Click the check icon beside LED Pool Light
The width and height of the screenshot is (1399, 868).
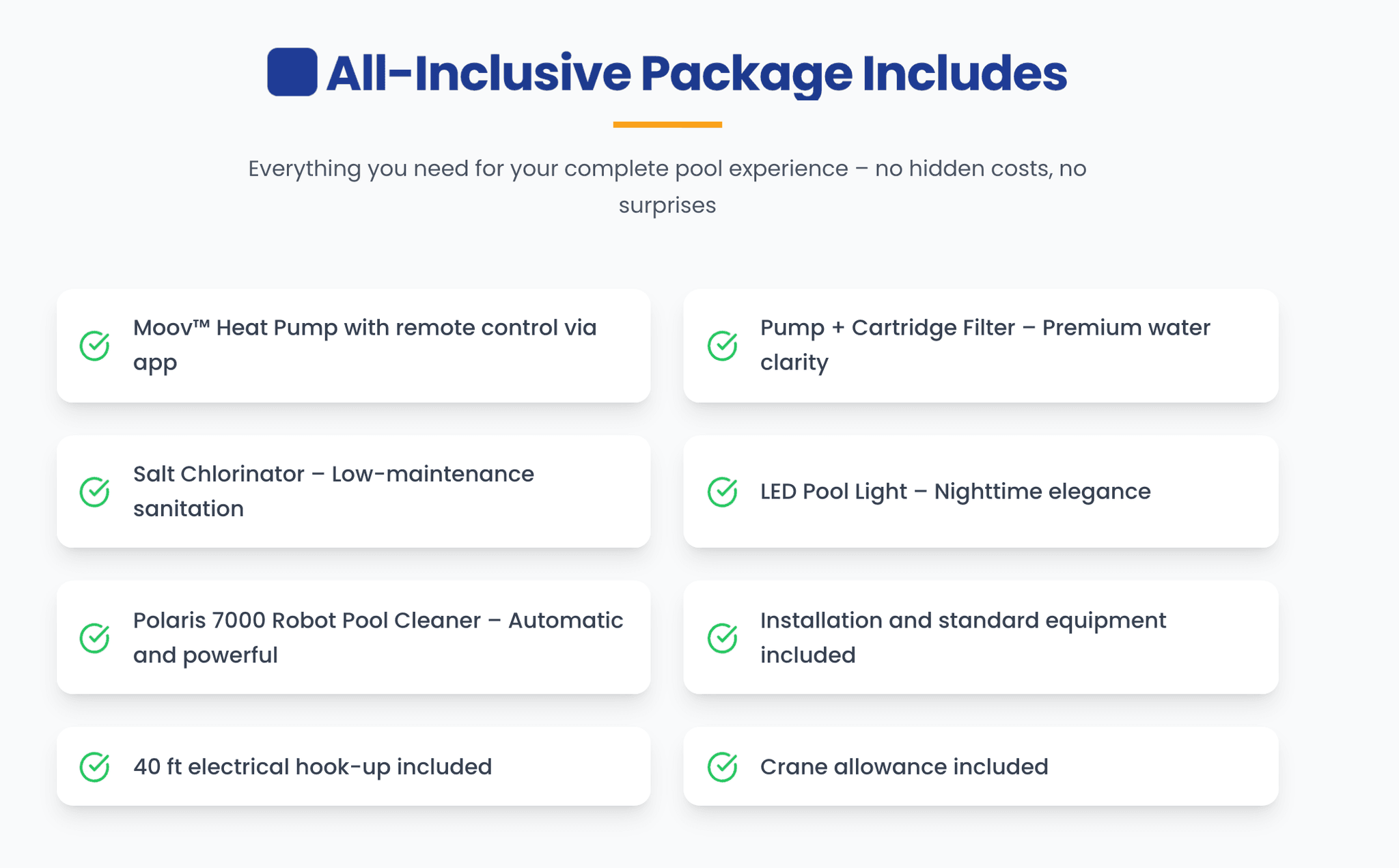point(722,492)
